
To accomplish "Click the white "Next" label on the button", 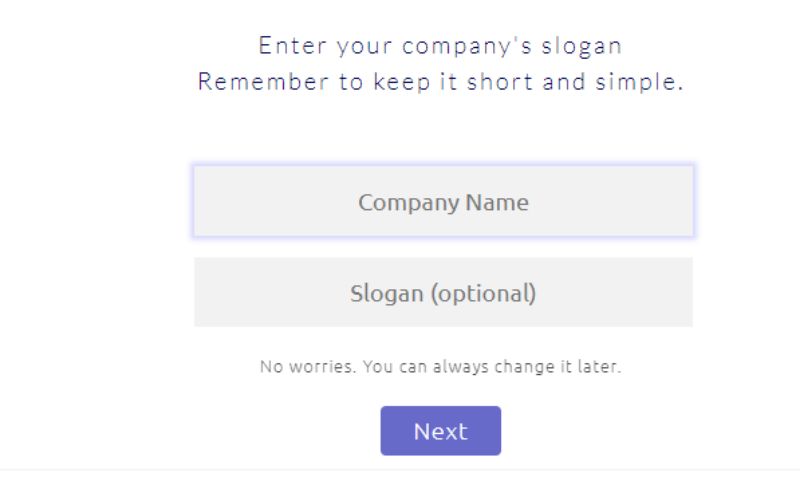I will point(440,431).
